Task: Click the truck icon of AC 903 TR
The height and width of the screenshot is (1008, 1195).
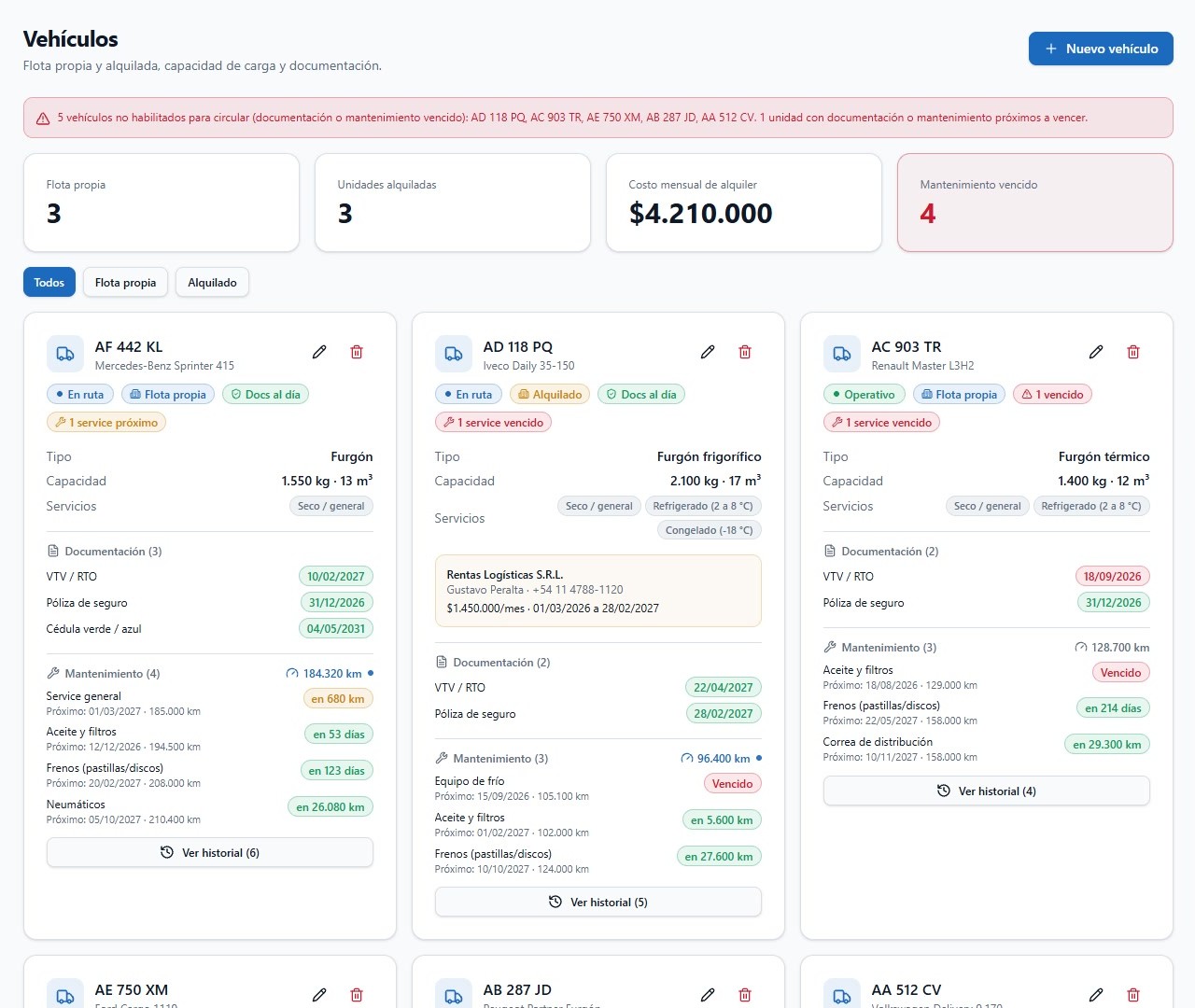Action: tap(842, 354)
